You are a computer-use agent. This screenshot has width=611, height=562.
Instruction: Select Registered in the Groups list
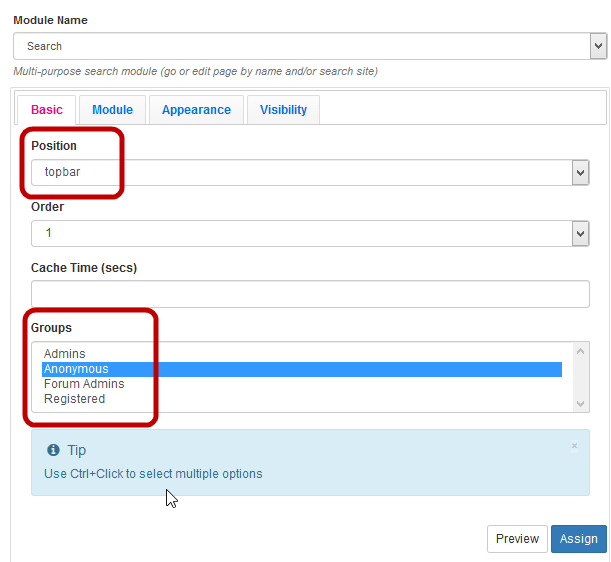coord(74,399)
